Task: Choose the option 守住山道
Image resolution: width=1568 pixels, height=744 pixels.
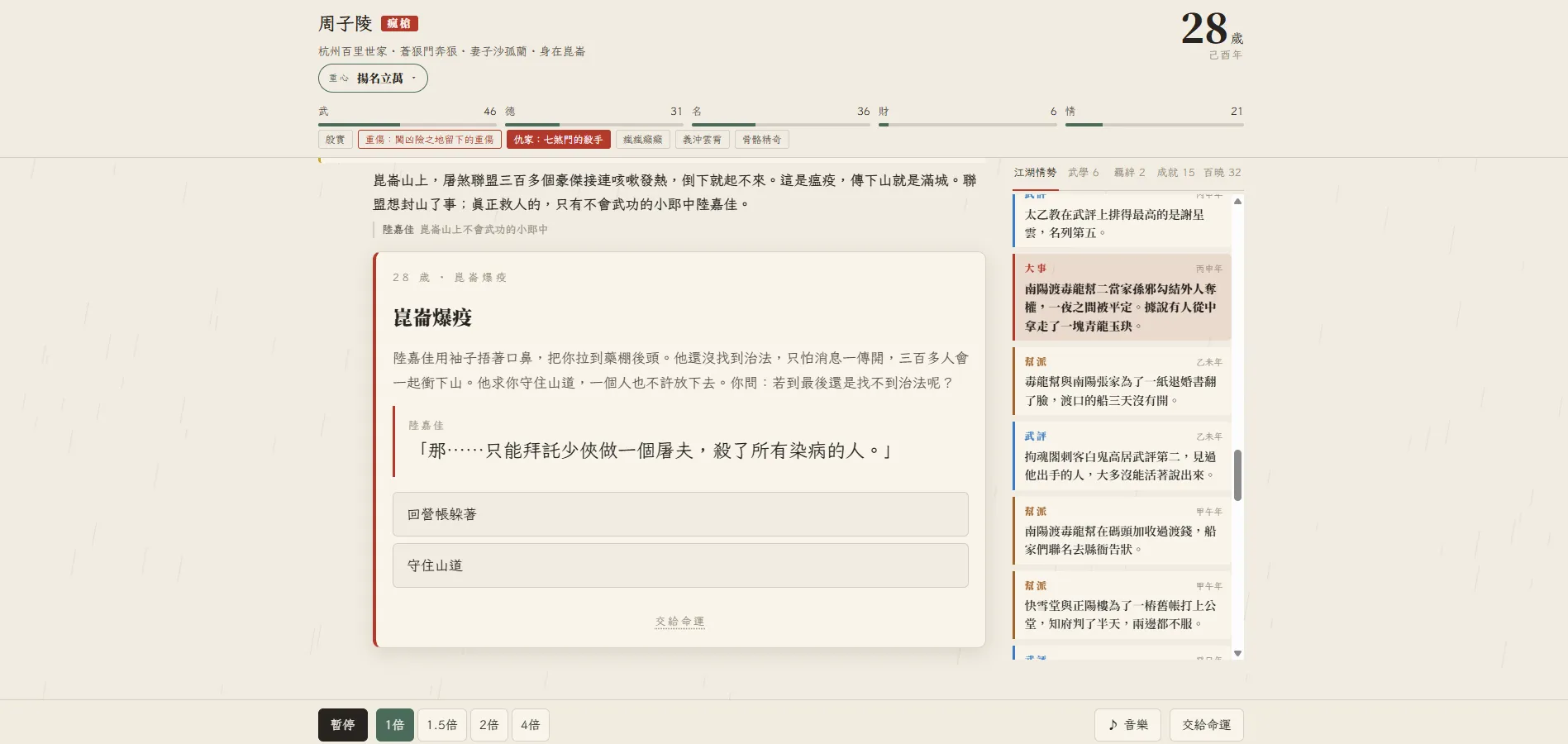Action: 680,565
